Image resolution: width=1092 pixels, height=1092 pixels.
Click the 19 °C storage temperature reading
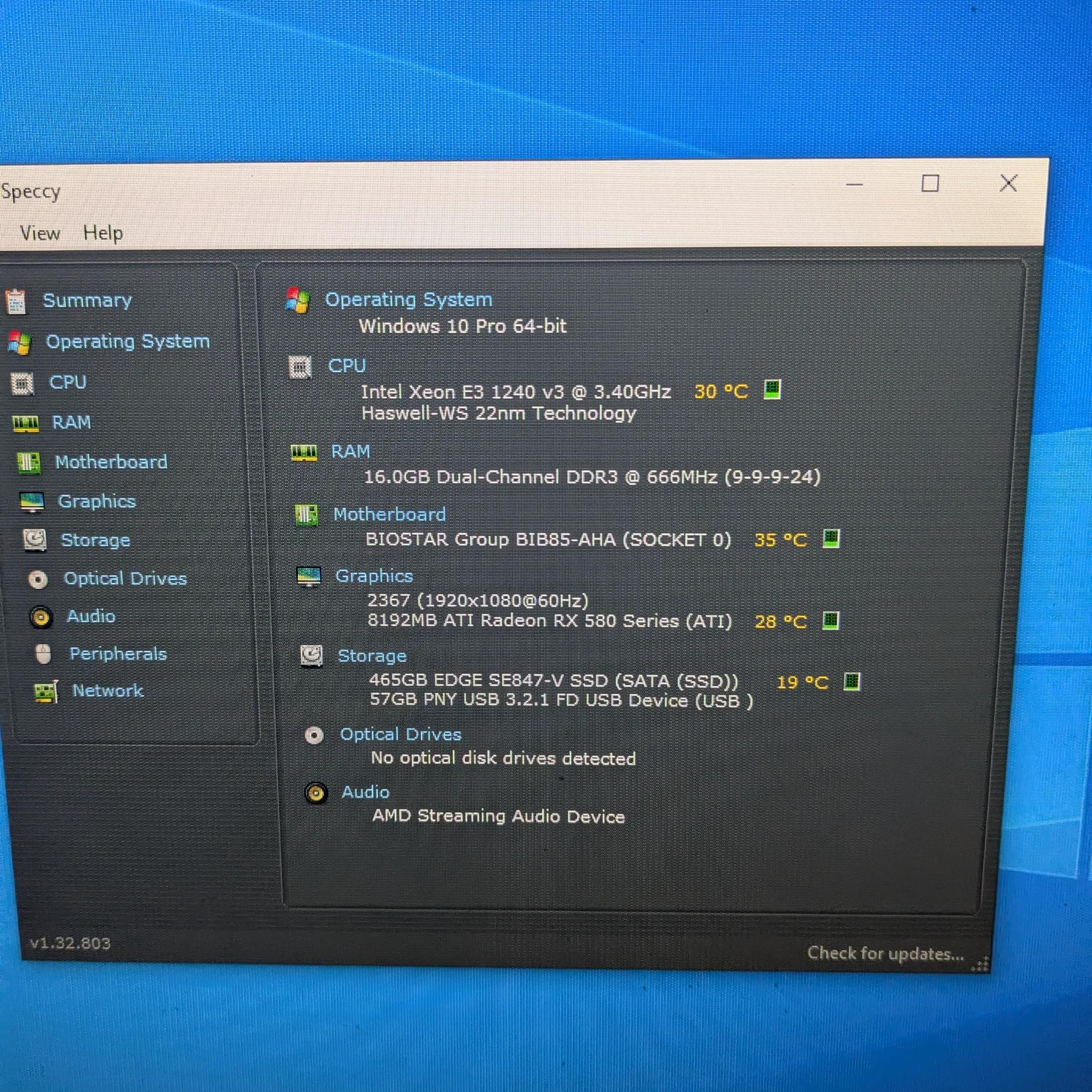tap(801, 683)
